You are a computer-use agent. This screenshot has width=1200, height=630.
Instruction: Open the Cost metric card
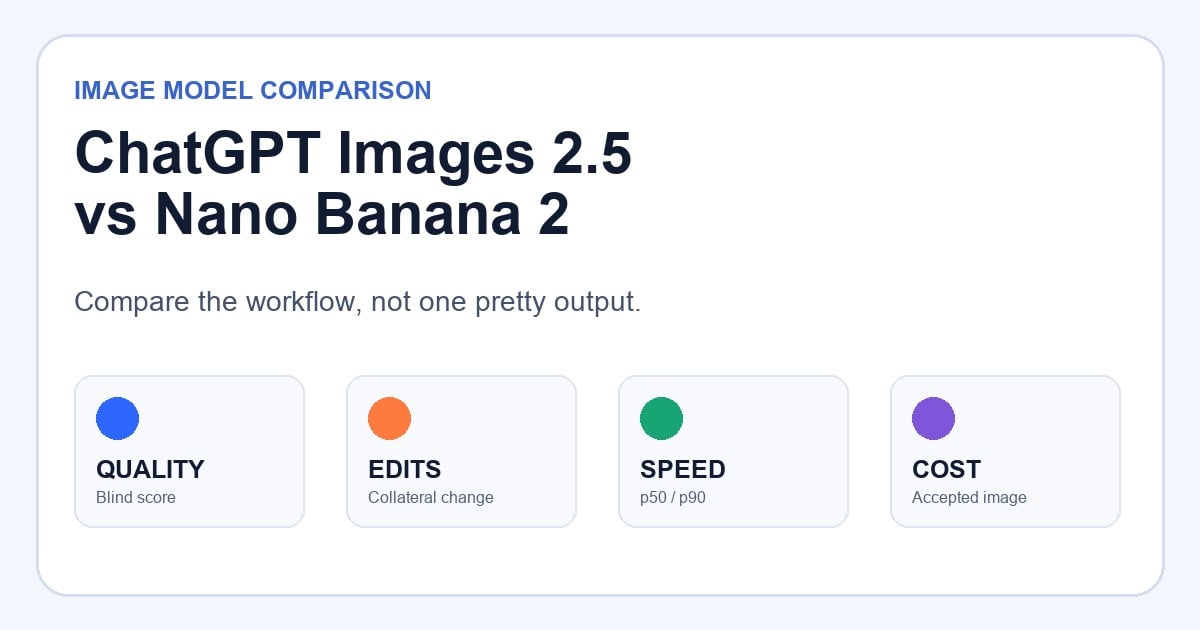click(x=1005, y=451)
